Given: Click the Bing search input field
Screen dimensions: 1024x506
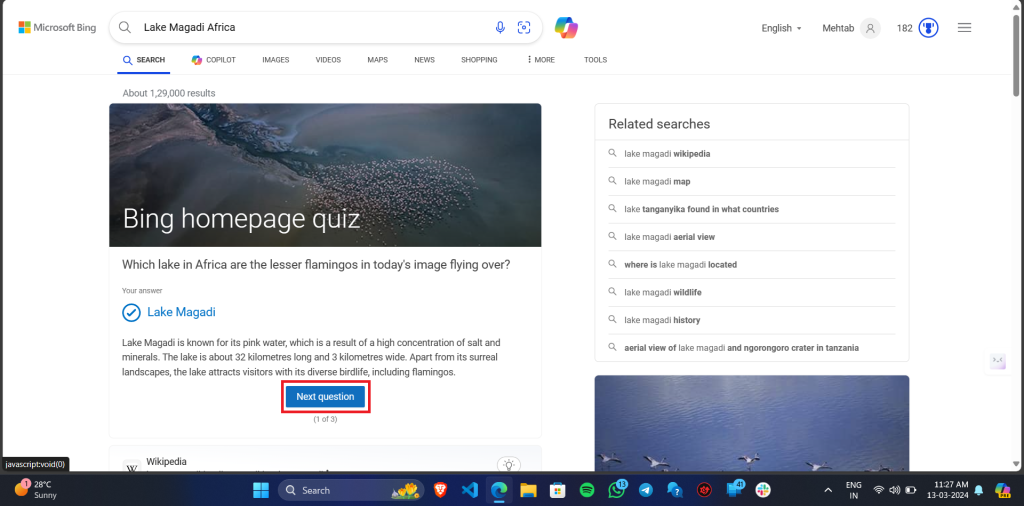Looking at the screenshot, I should (310, 28).
